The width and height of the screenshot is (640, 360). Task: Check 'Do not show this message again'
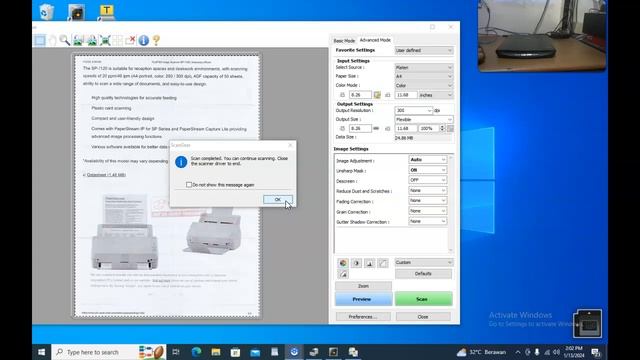189,185
